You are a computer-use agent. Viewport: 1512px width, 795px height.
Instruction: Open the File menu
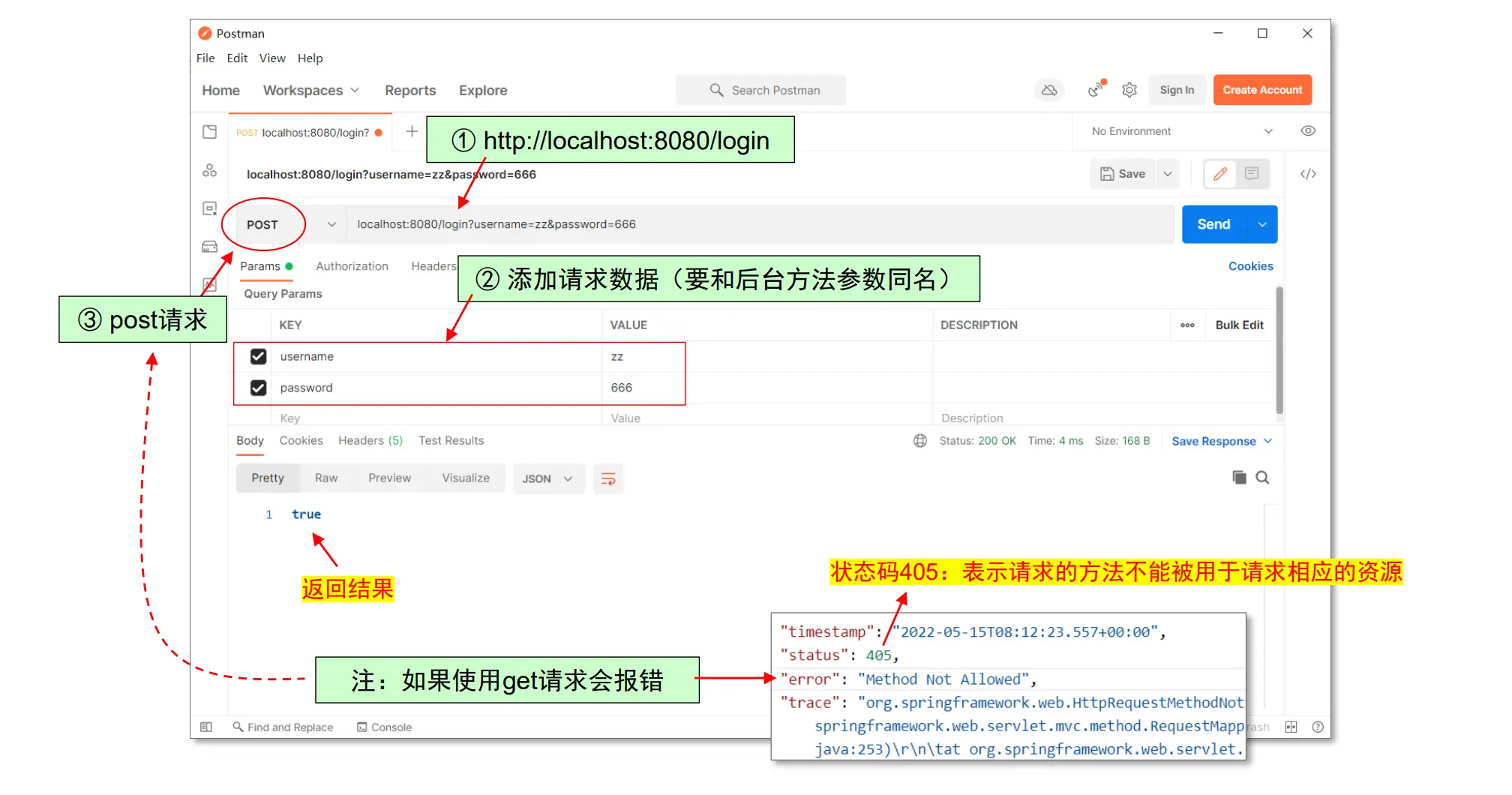(205, 58)
